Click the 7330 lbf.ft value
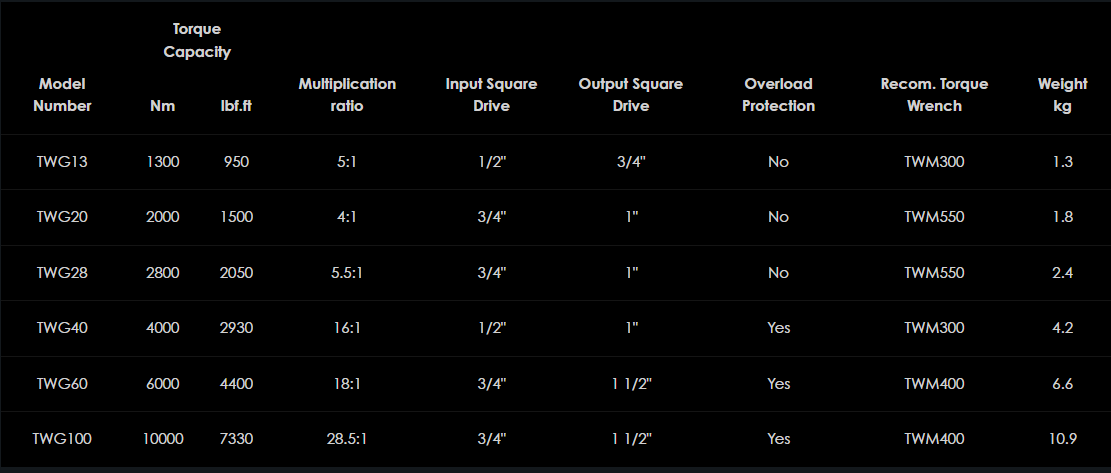 [x=236, y=439]
